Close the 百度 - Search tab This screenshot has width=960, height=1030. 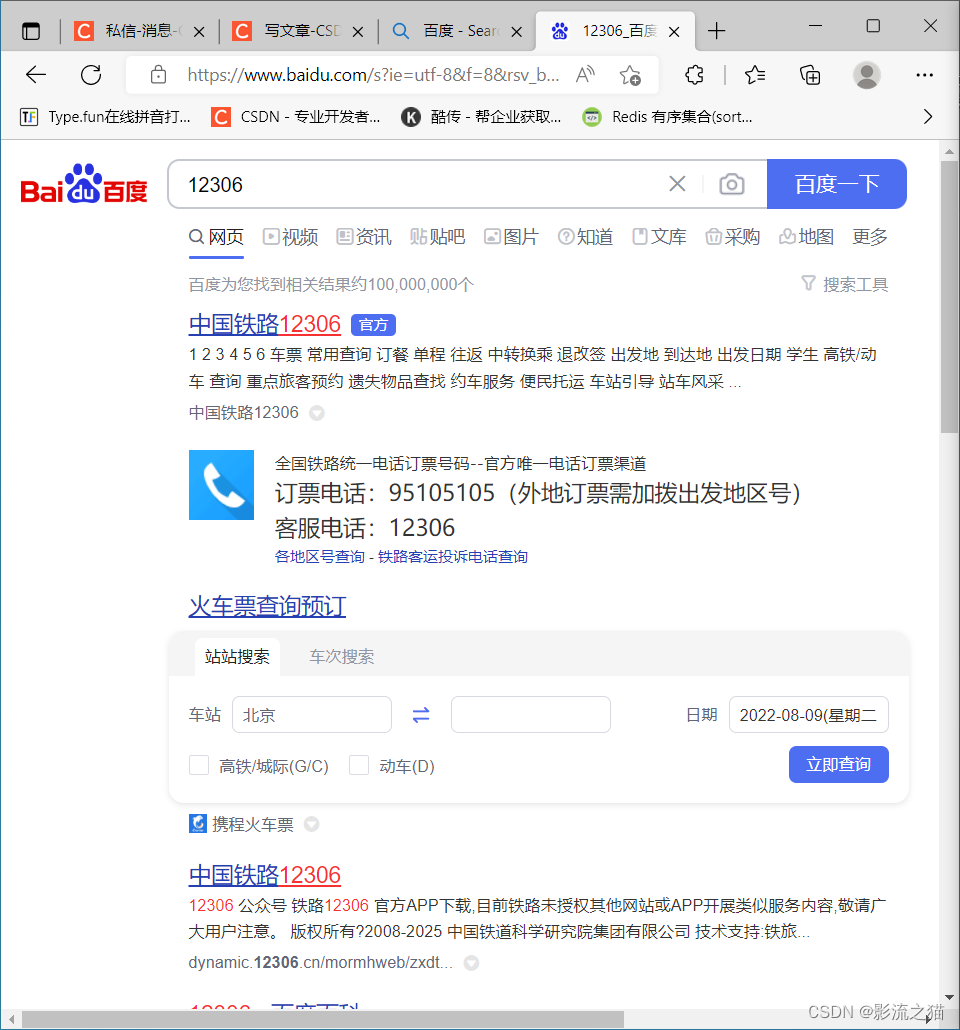(517, 32)
